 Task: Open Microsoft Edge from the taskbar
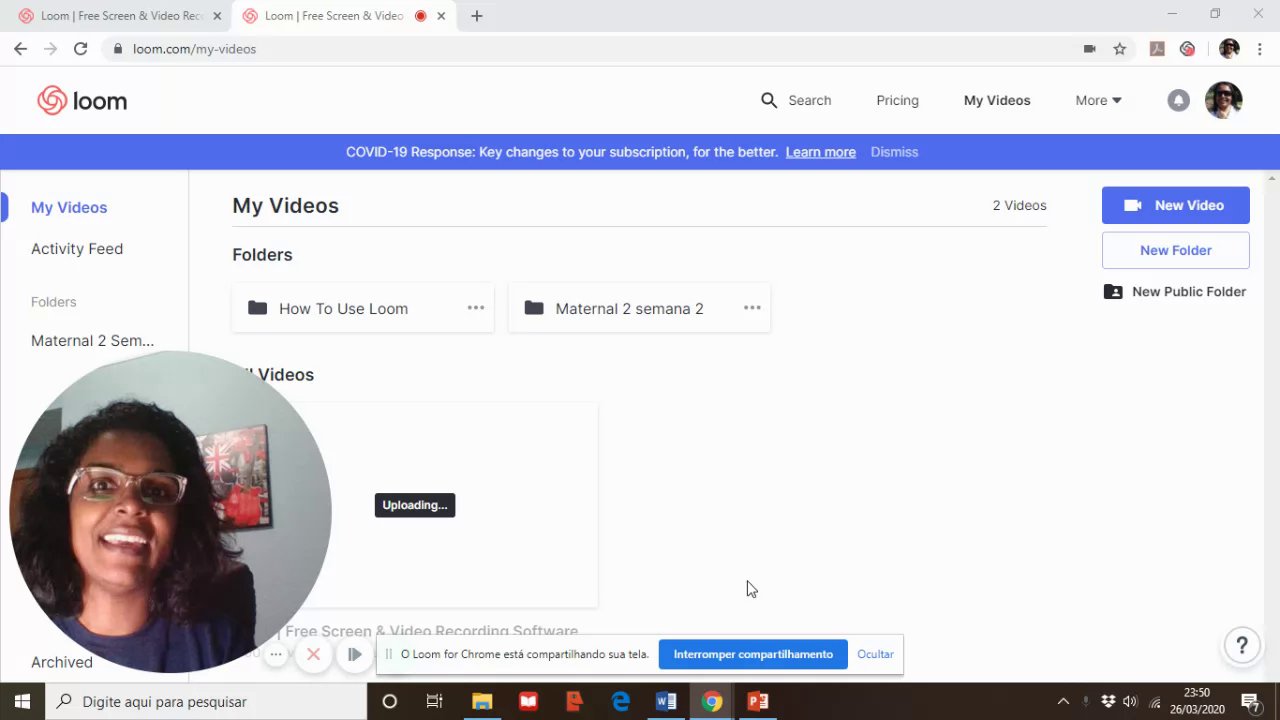[x=620, y=701]
